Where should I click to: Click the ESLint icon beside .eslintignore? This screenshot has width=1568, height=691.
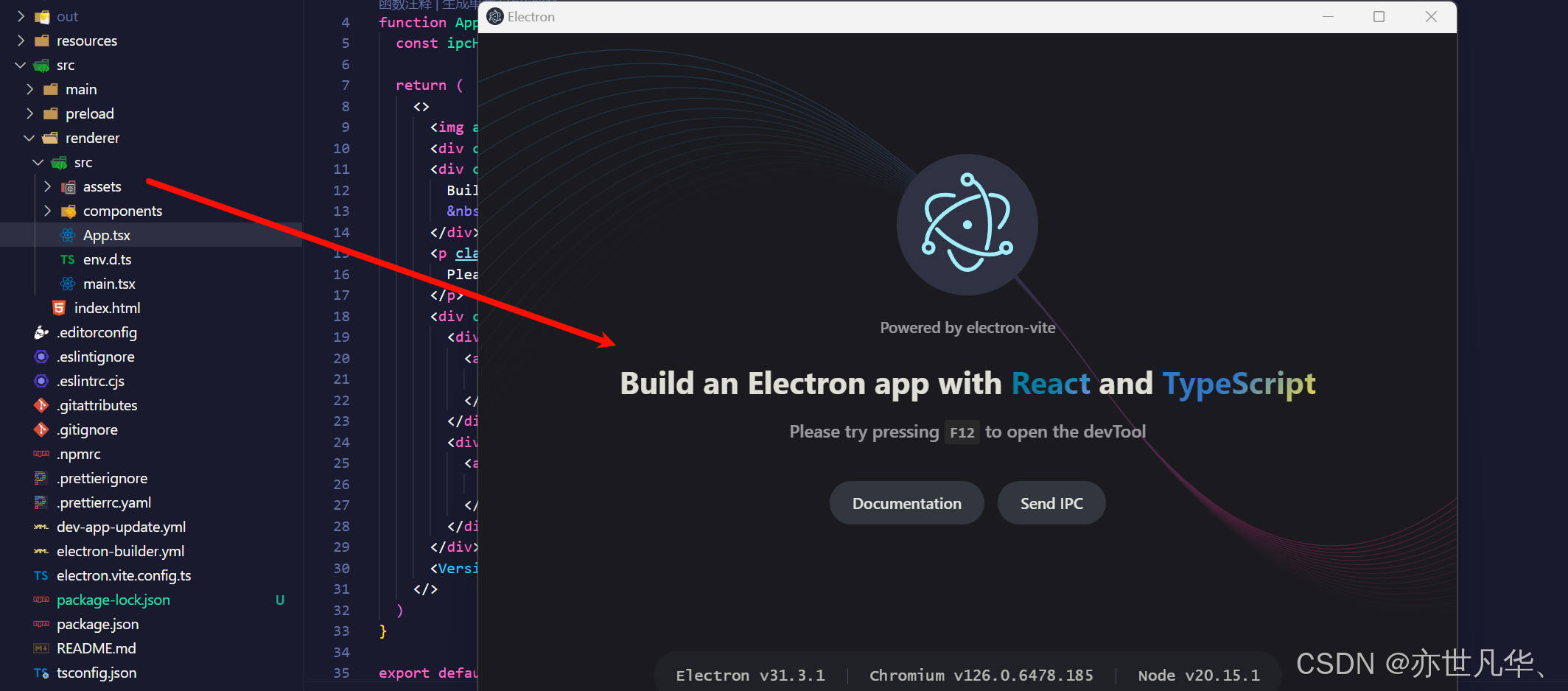click(41, 357)
